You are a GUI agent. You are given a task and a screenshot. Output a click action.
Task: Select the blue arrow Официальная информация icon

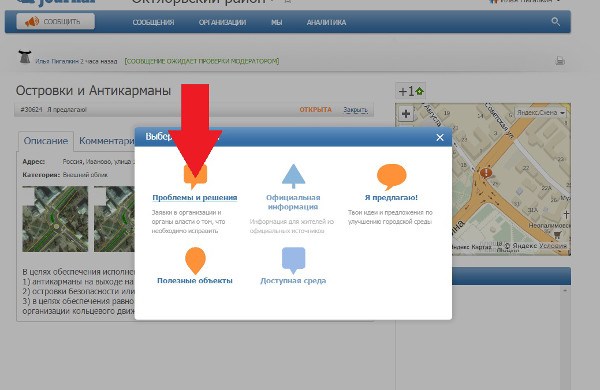[x=293, y=176]
